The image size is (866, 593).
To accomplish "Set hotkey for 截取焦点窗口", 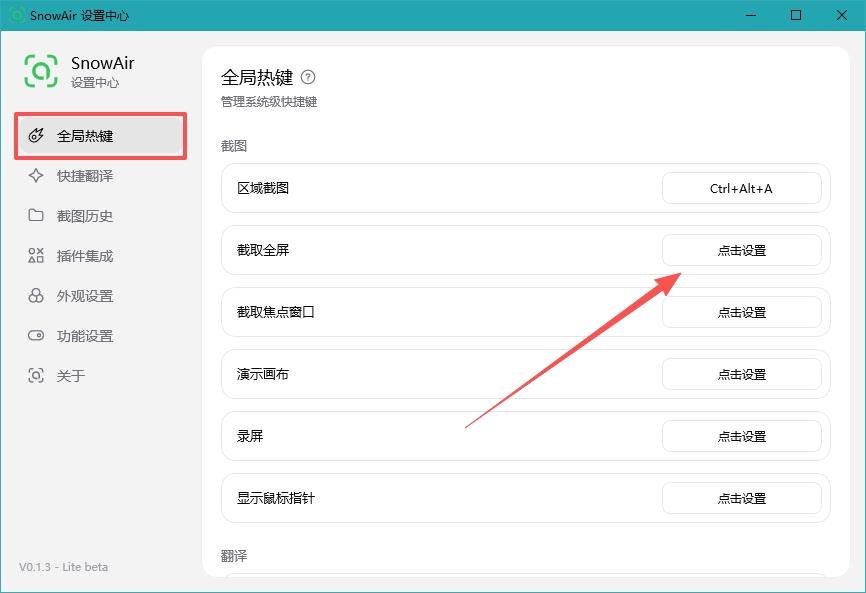I will coord(742,313).
